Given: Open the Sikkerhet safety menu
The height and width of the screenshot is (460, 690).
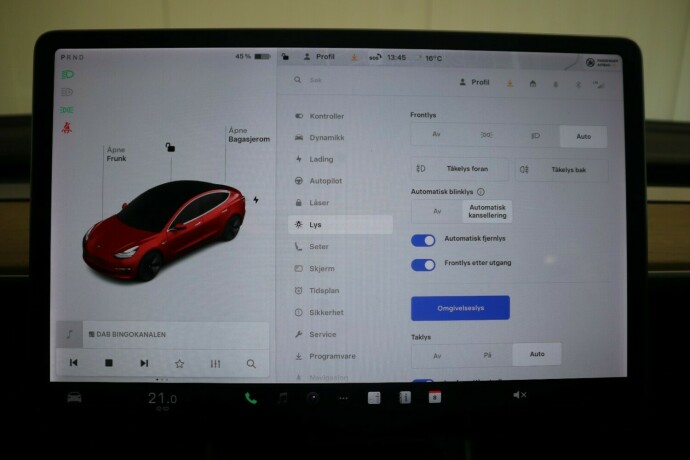Looking at the screenshot, I should tap(319, 313).
